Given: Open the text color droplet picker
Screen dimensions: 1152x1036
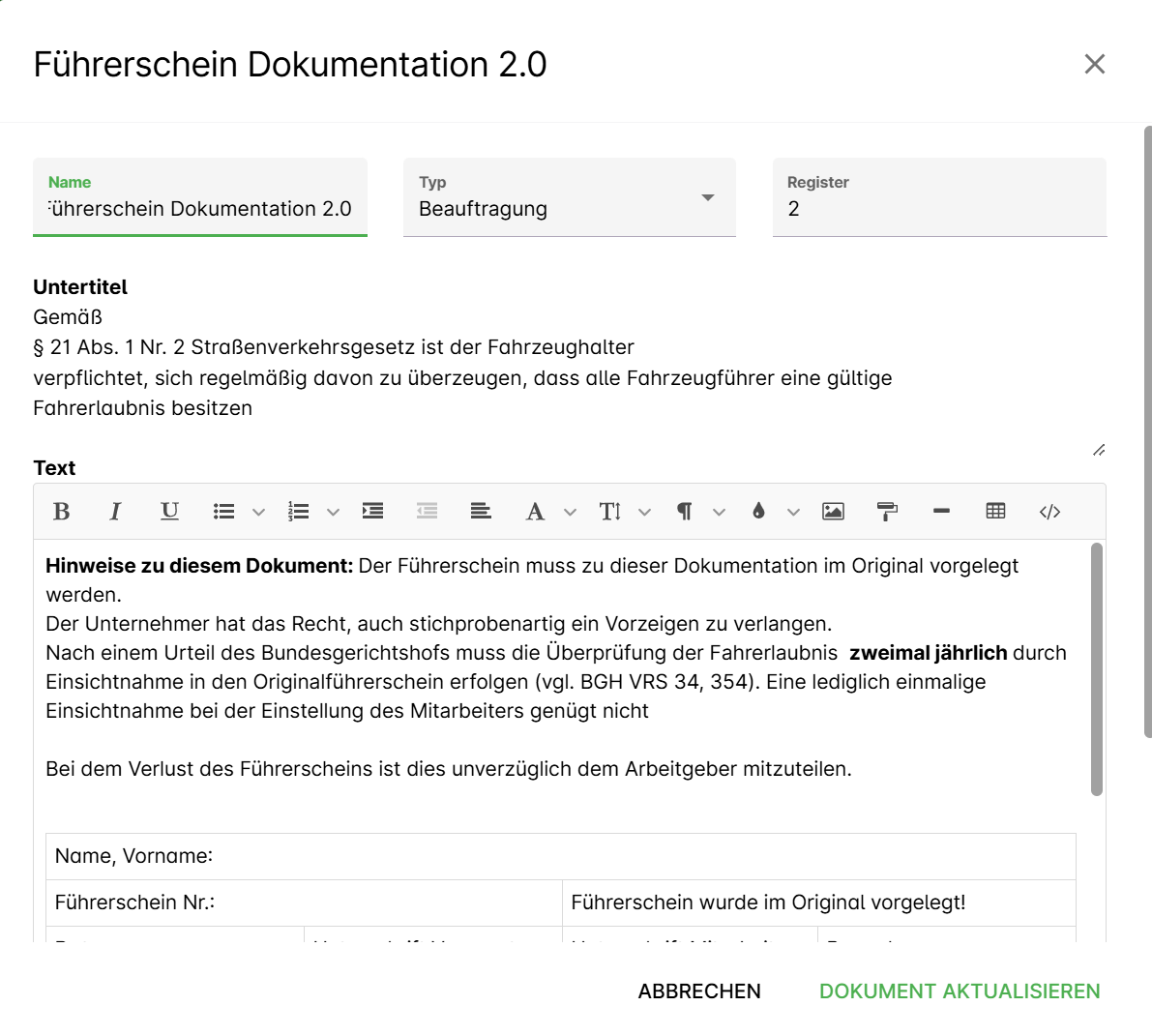Looking at the screenshot, I should pos(759,512).
